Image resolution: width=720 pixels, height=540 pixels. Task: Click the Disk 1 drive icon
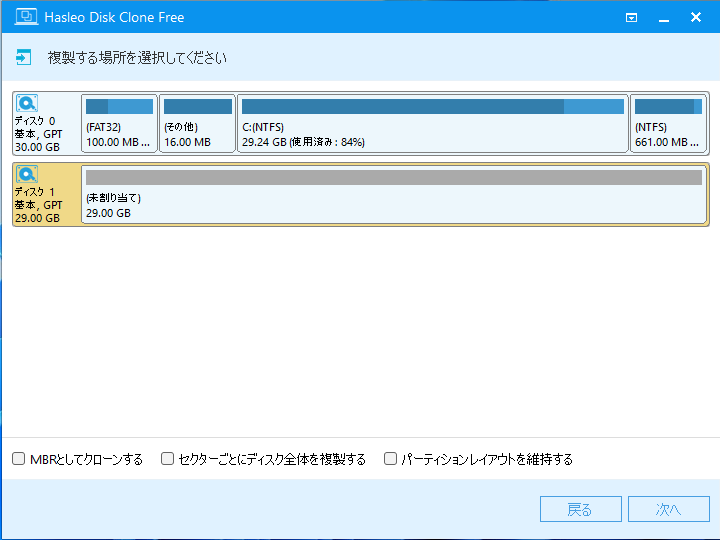[27, 174]
